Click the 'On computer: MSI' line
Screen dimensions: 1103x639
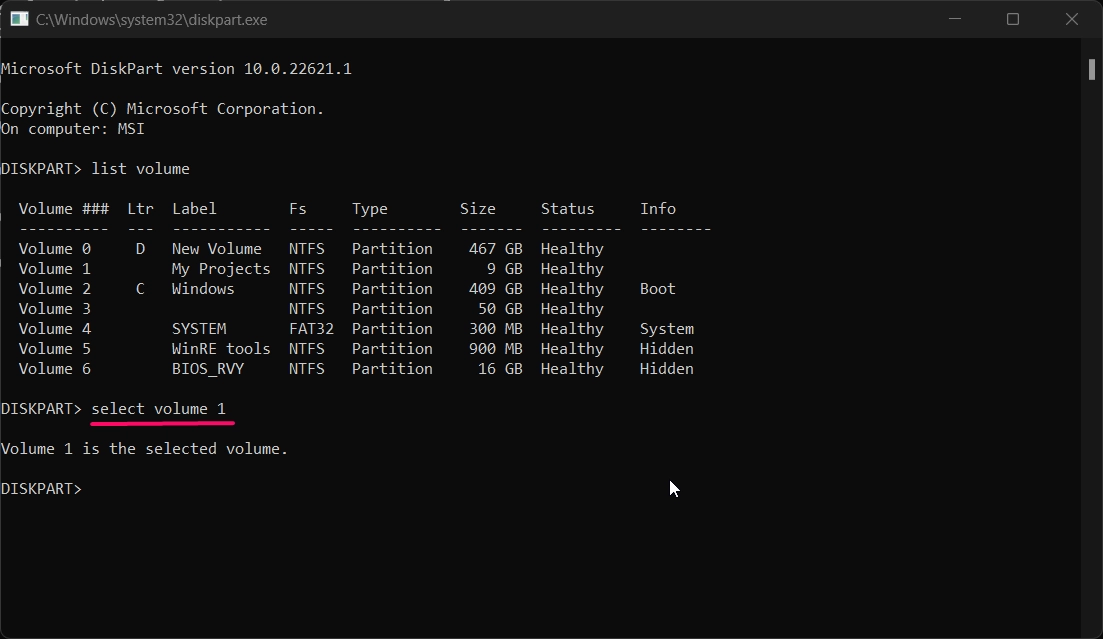point(72,129)
